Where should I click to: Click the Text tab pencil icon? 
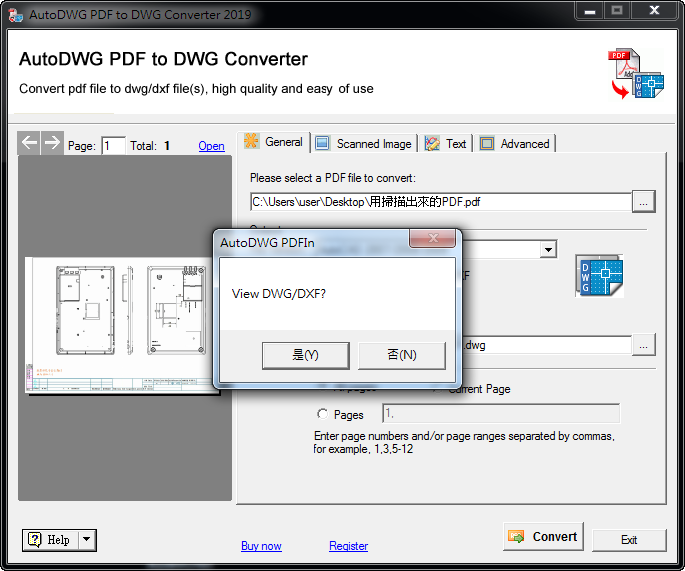pyautogui.click(x=432, y=143)
